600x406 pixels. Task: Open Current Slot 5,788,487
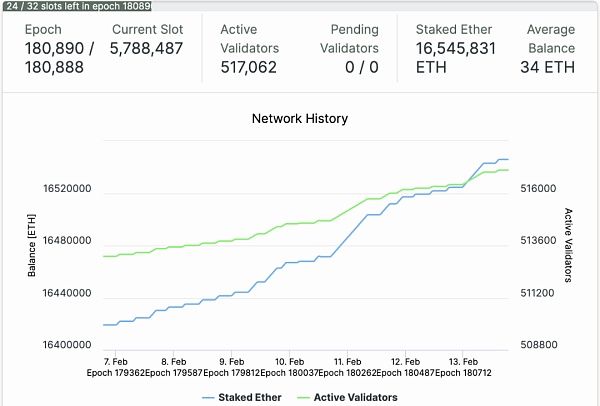coord(146,47)
